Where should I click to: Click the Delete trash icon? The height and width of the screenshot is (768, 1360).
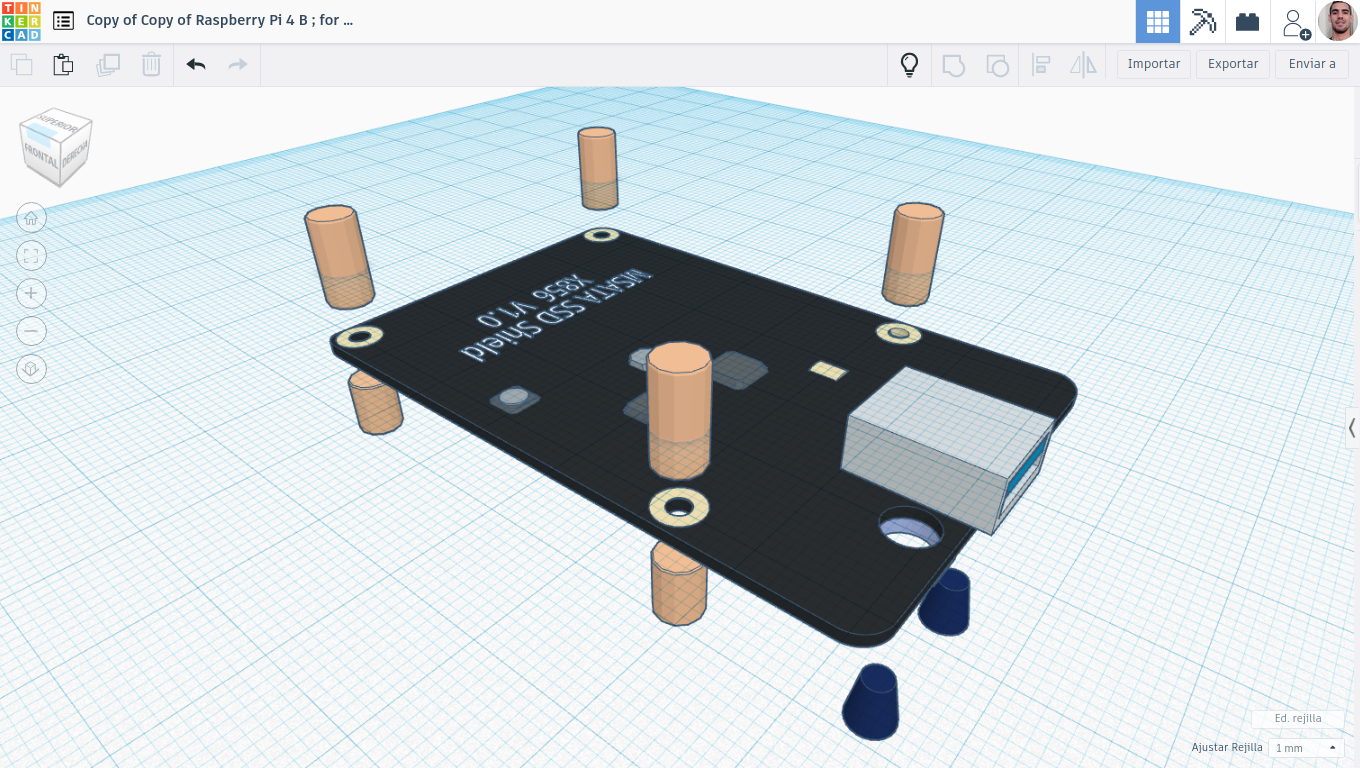click(151, 65)
